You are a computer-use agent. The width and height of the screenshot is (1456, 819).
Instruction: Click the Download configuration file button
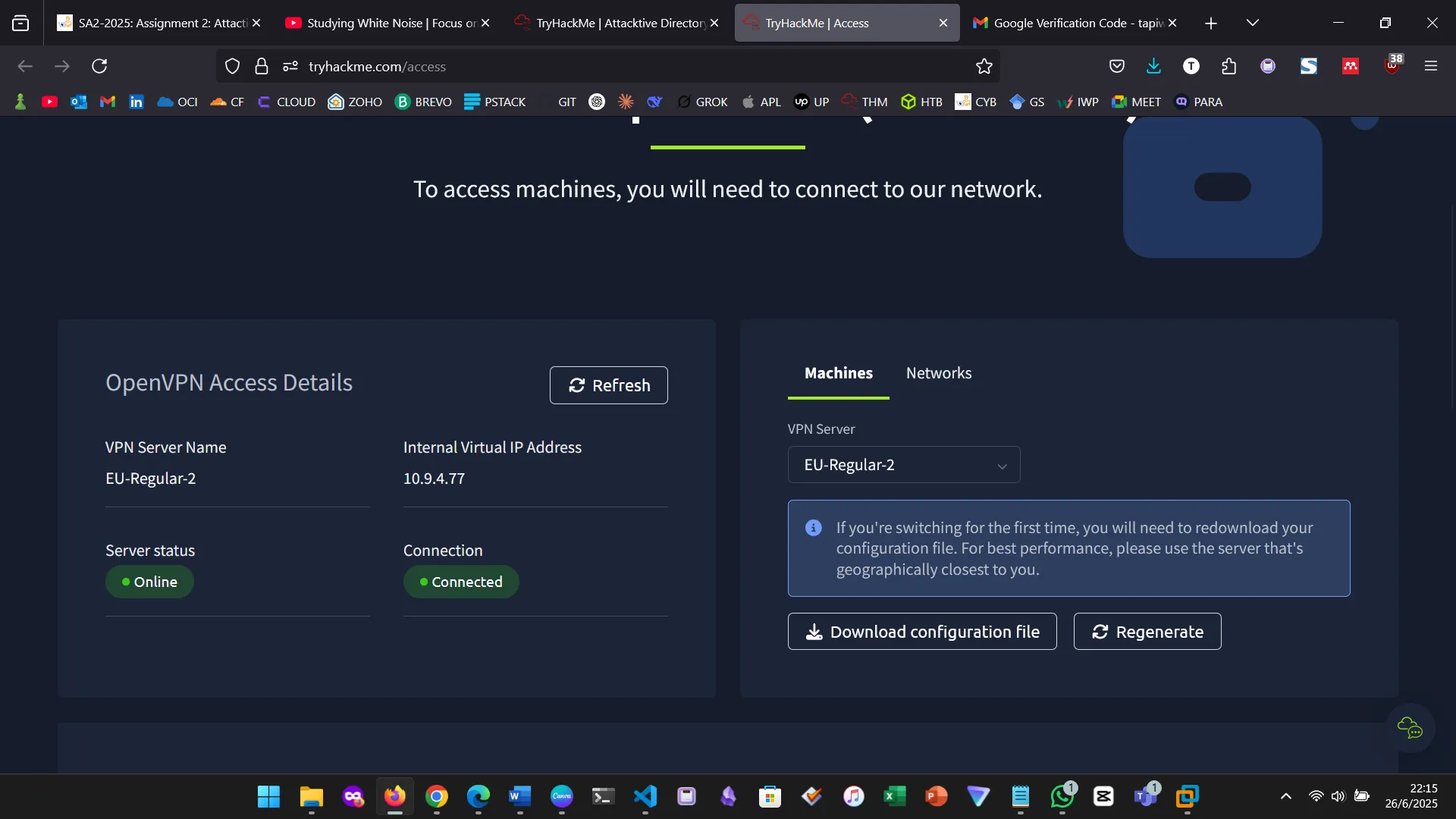pos(922,631)
